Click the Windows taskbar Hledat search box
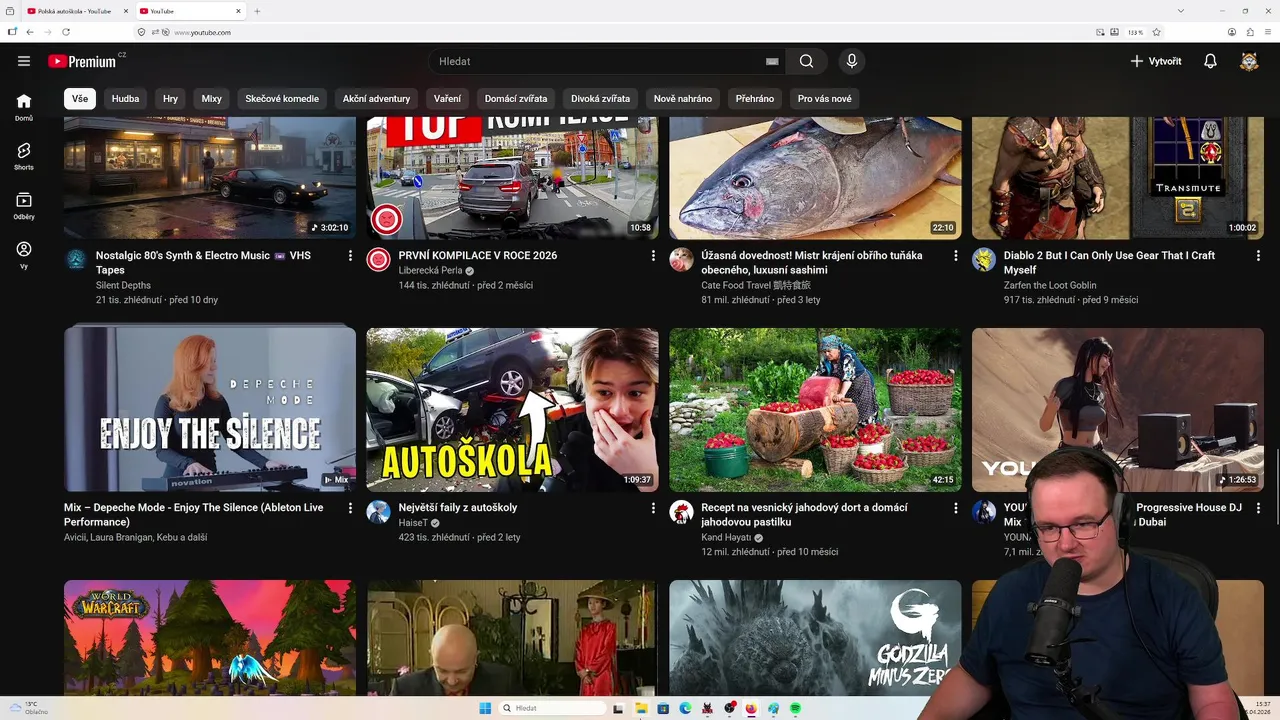 tap(553, 708)
